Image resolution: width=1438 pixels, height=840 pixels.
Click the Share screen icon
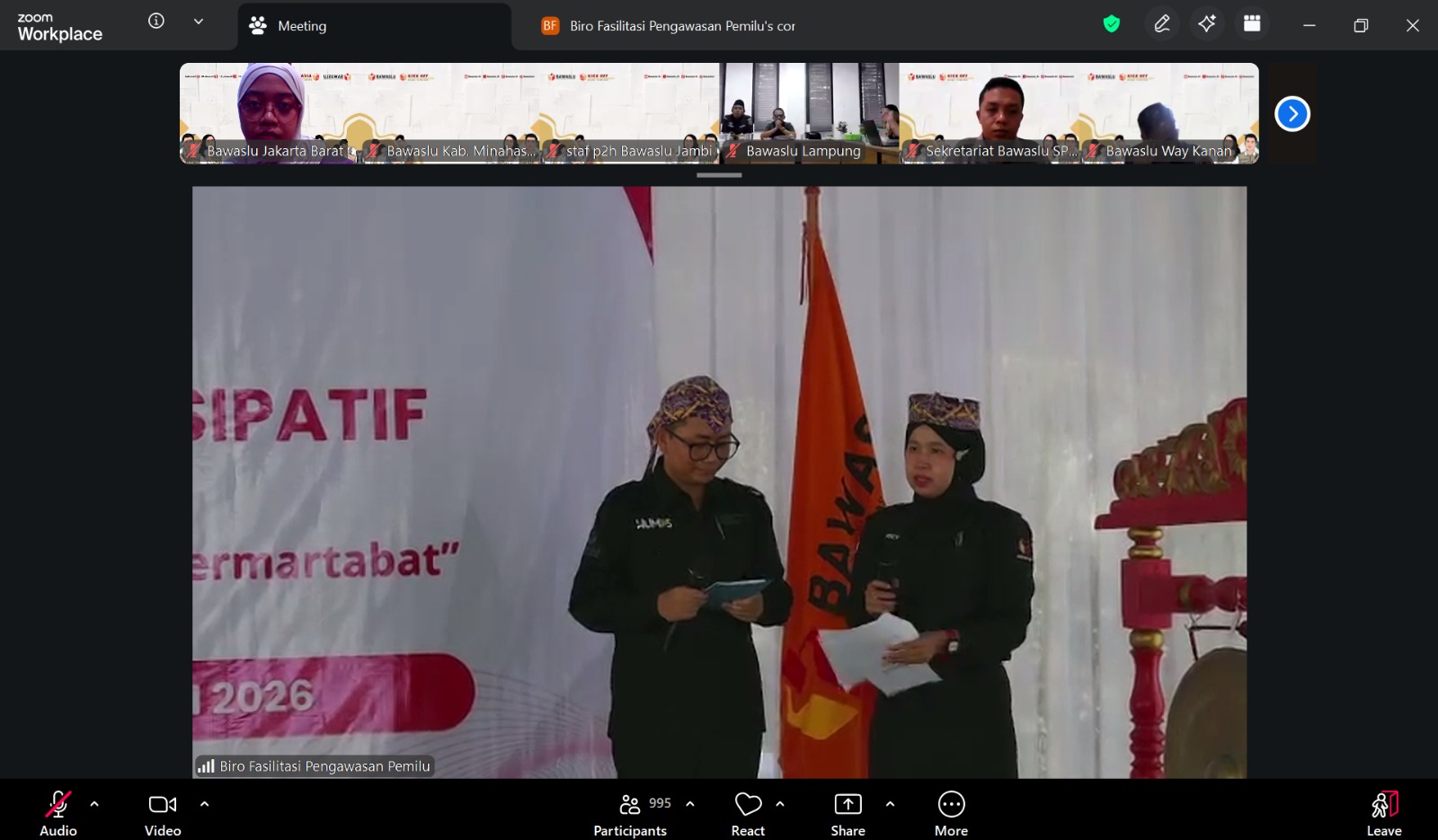(848, 803)
